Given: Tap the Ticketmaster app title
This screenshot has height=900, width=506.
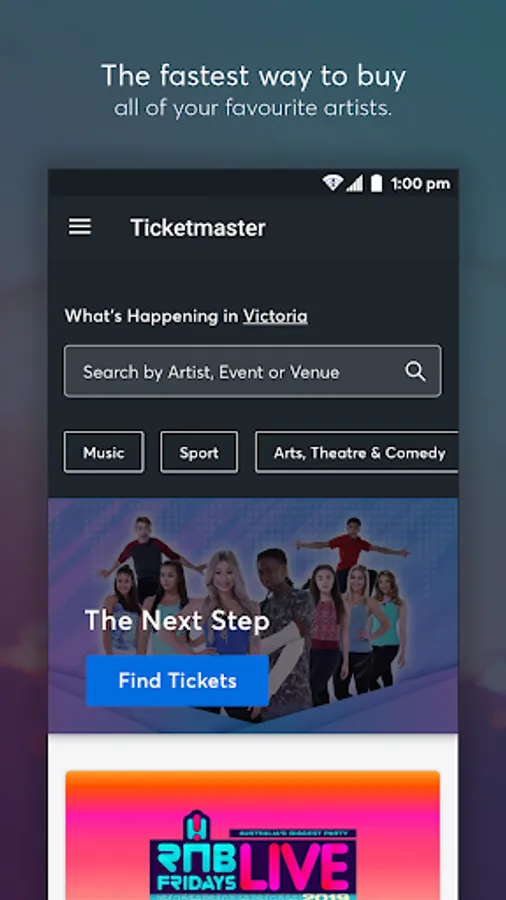Looking at the screenshot, I should 198,227.
